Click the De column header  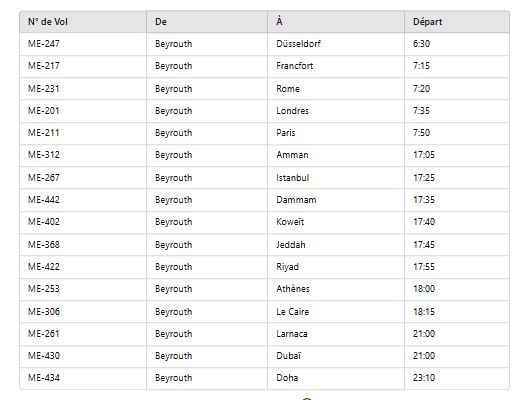pyautogui.click(x=207, y=22)
